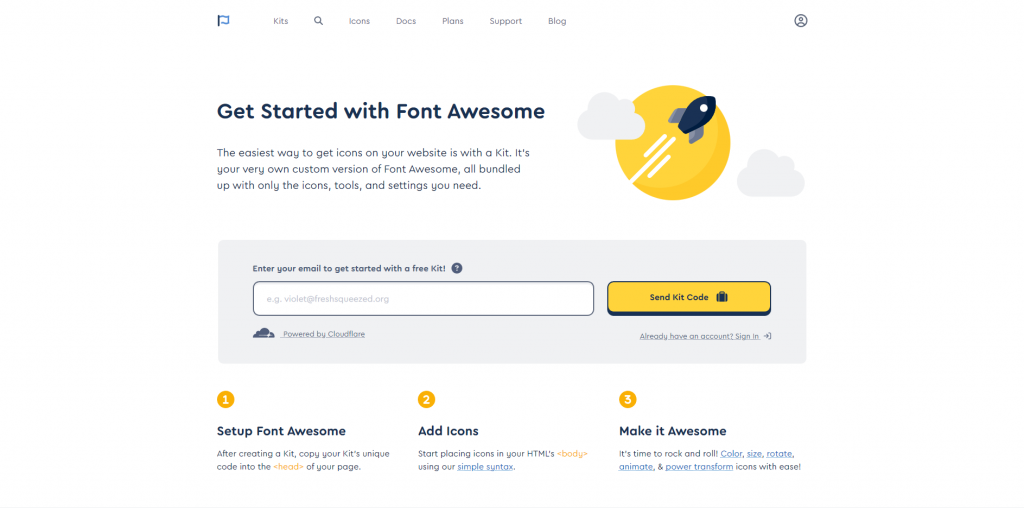1024x508 pixels.
Task: Focus the email address input field
Action: click(423, 298)
